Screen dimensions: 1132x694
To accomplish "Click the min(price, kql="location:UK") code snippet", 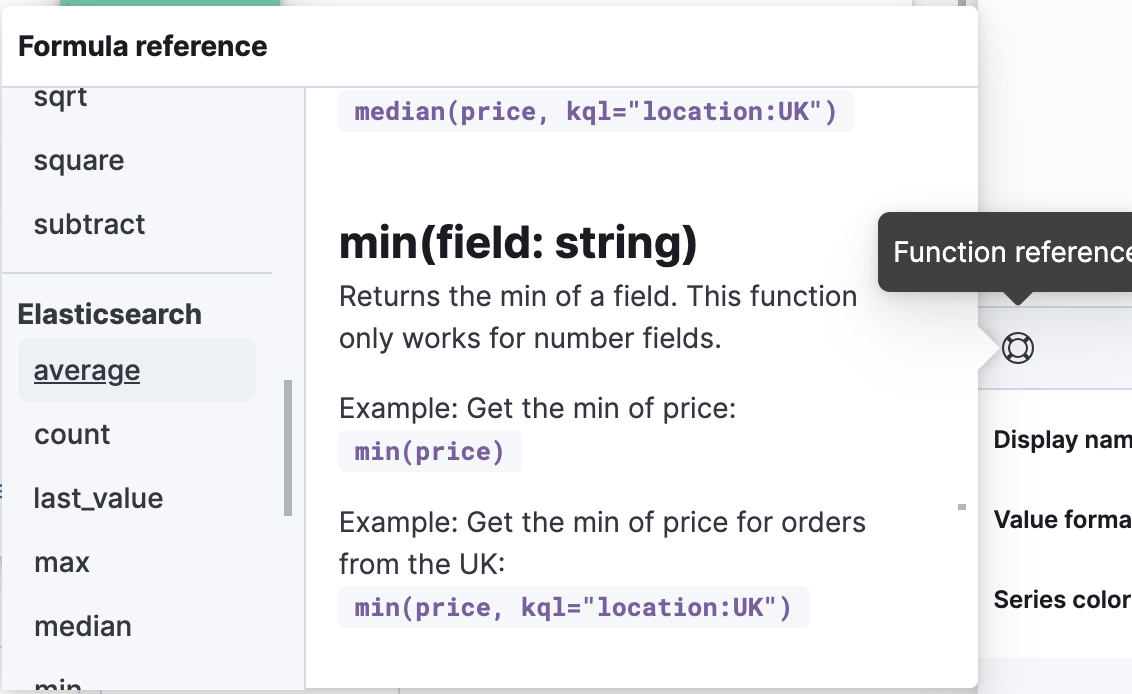I will tap(573, 608).
